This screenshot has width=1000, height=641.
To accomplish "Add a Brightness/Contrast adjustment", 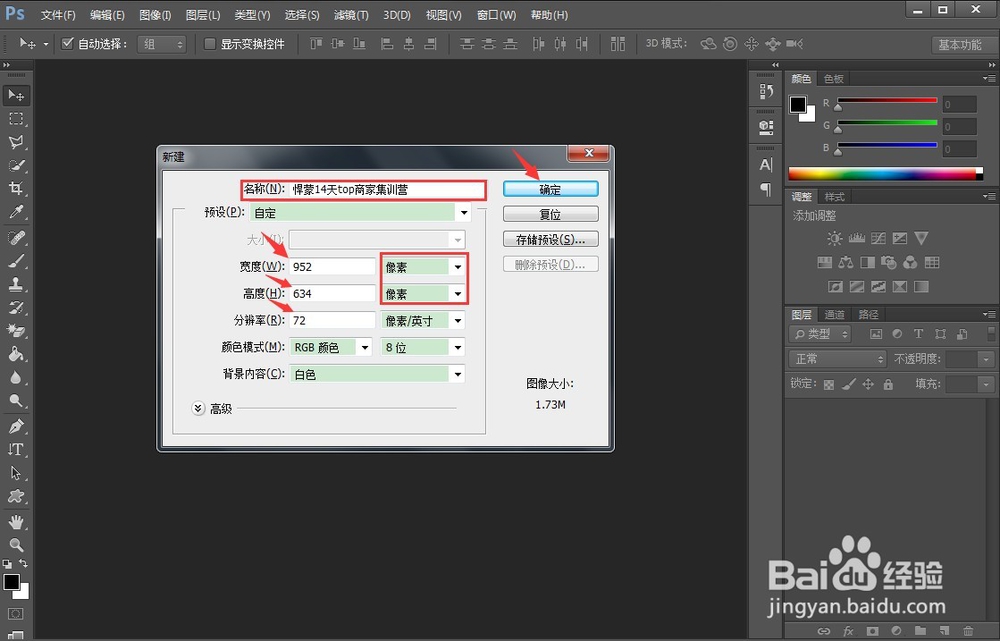I will click(834, 239).
